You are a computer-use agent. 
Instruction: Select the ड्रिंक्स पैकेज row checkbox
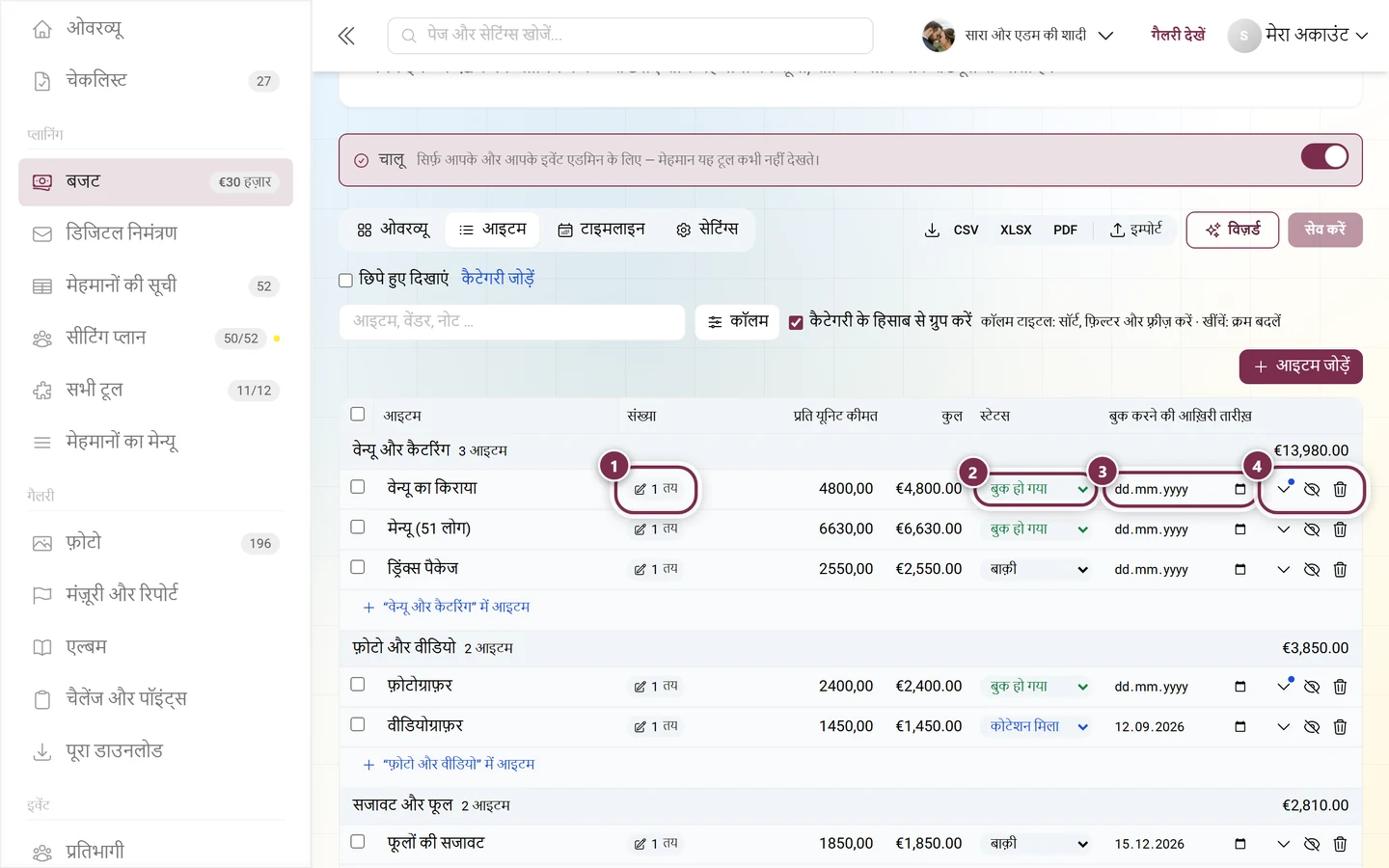(x=358, y=567)
